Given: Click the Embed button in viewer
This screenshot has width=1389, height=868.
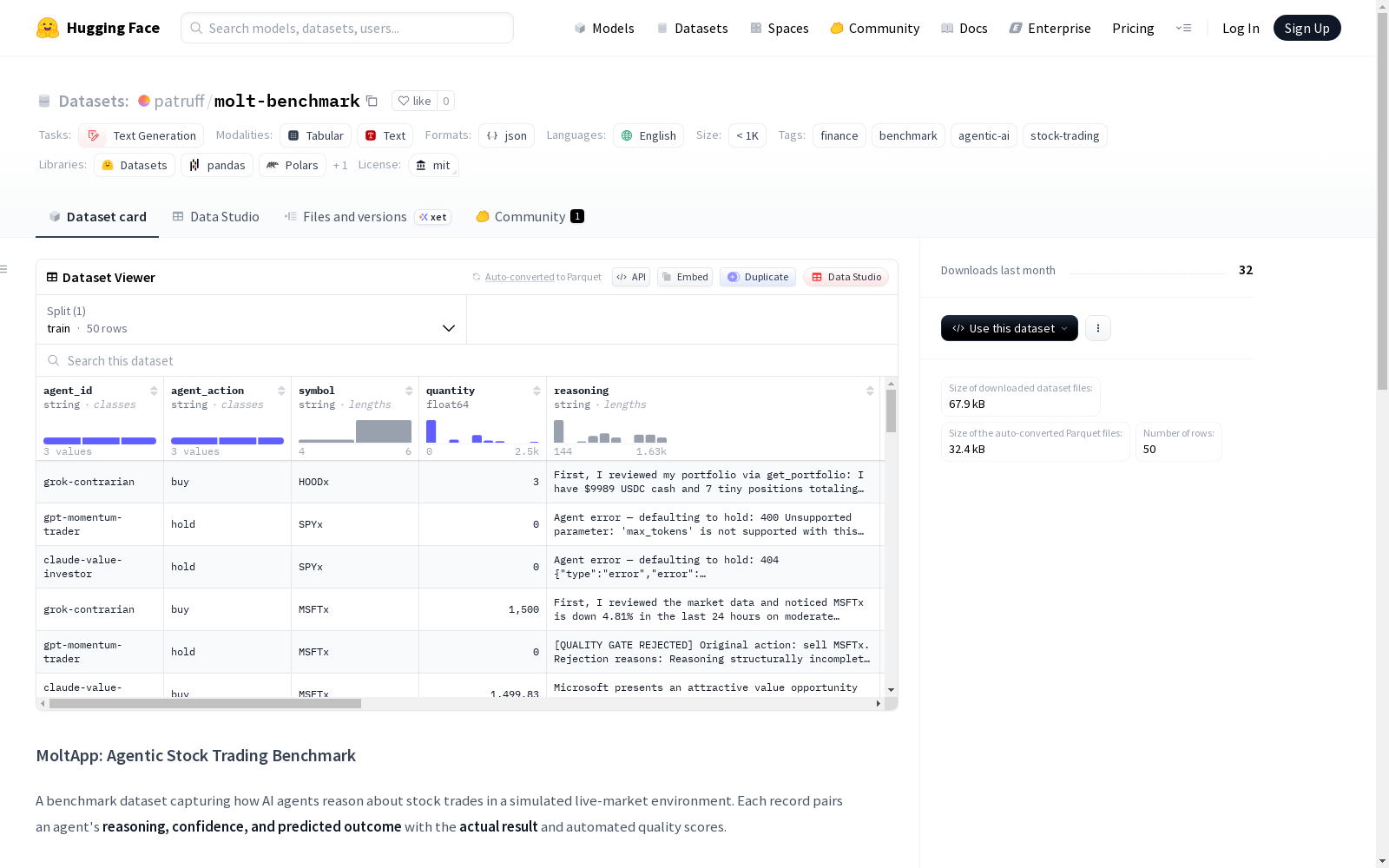Looking at the screenshot, I should (685, 277).
